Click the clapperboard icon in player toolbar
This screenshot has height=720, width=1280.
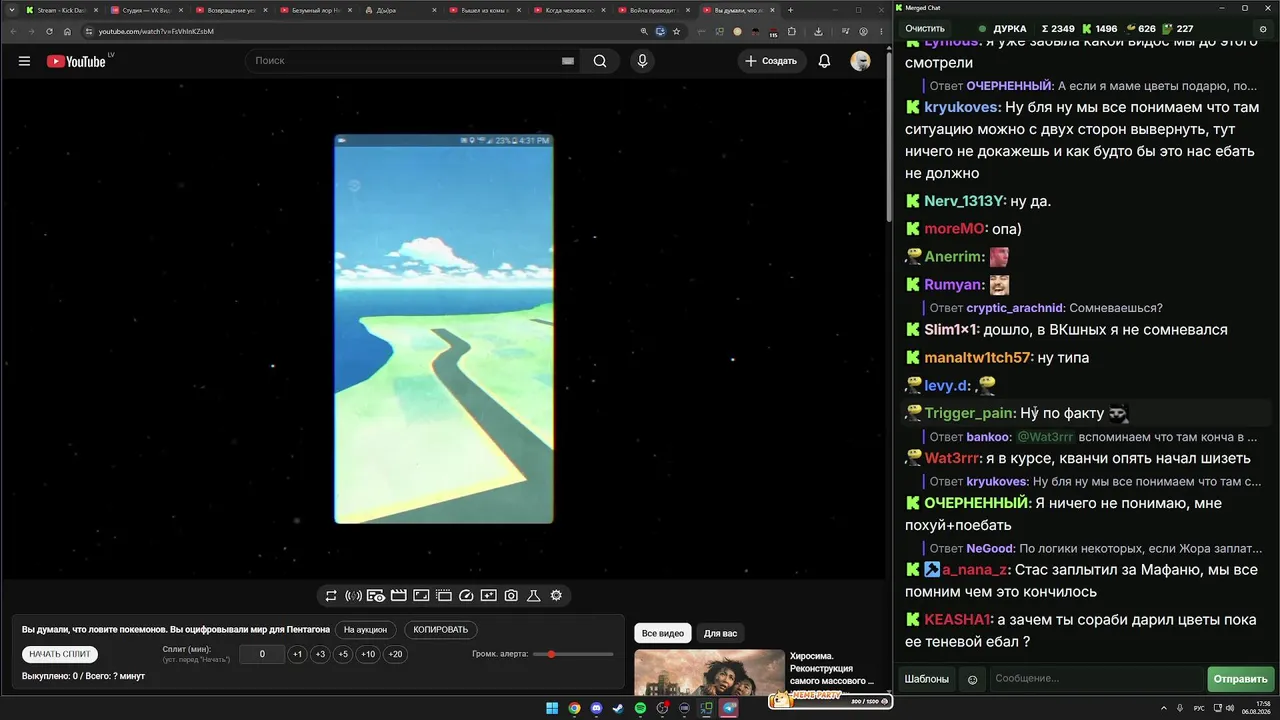click(398, 596)
